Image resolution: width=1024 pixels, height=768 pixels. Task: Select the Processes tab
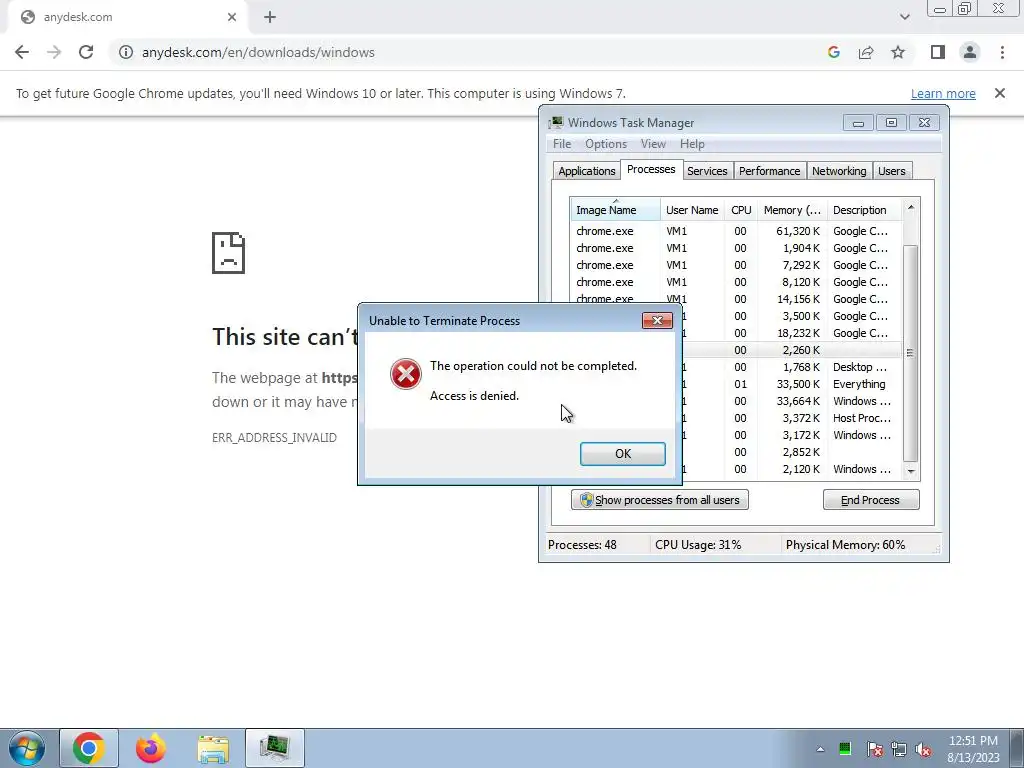tap(651, 169)
